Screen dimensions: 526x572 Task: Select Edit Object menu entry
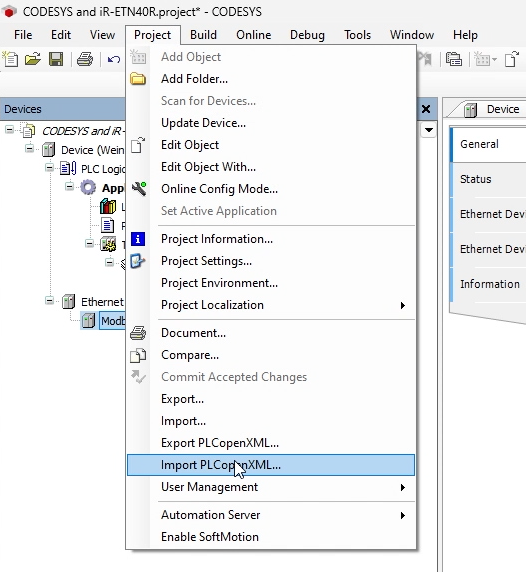point(271,145)
